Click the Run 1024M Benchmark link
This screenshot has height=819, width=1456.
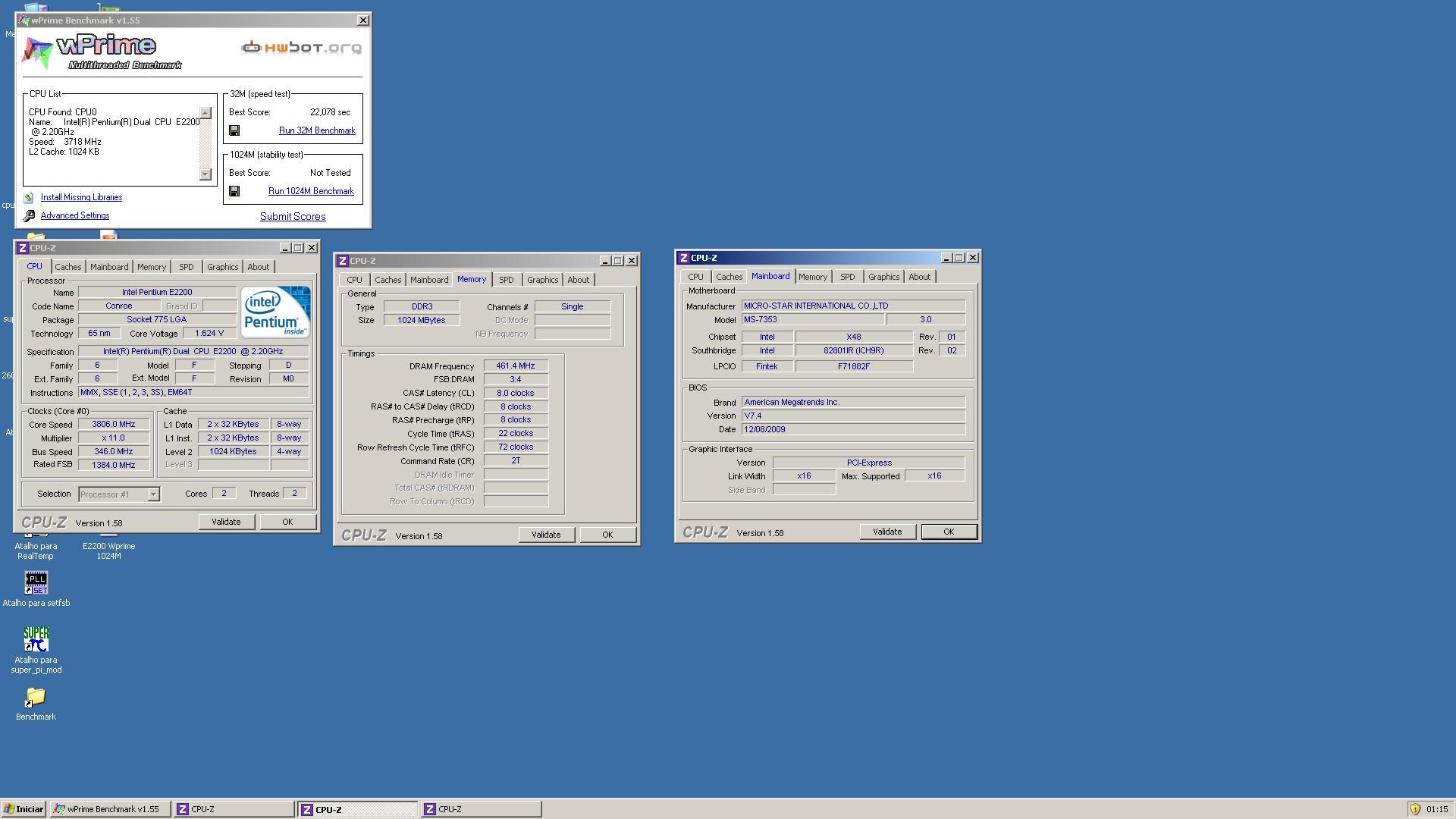click(311, 191)
